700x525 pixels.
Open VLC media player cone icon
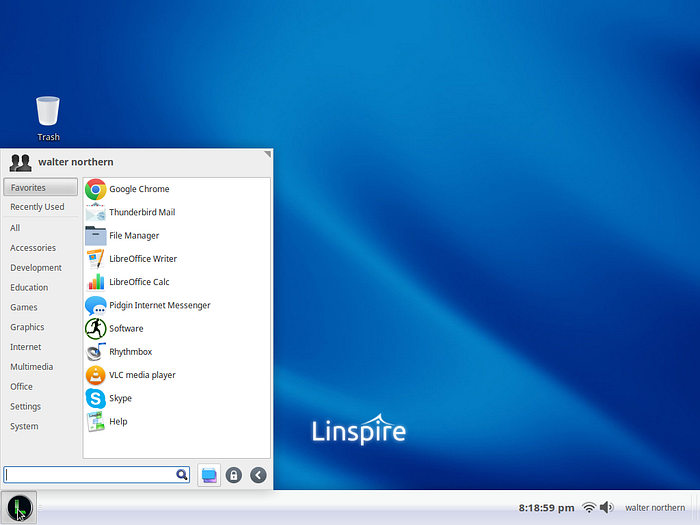(96, 375)
